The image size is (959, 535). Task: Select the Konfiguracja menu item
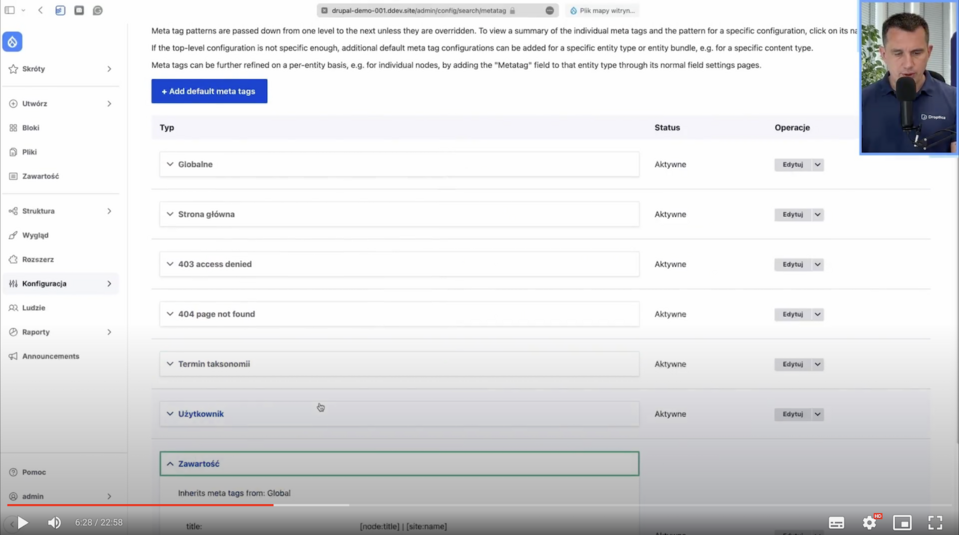pyautogui.click(x=61, y=284)
